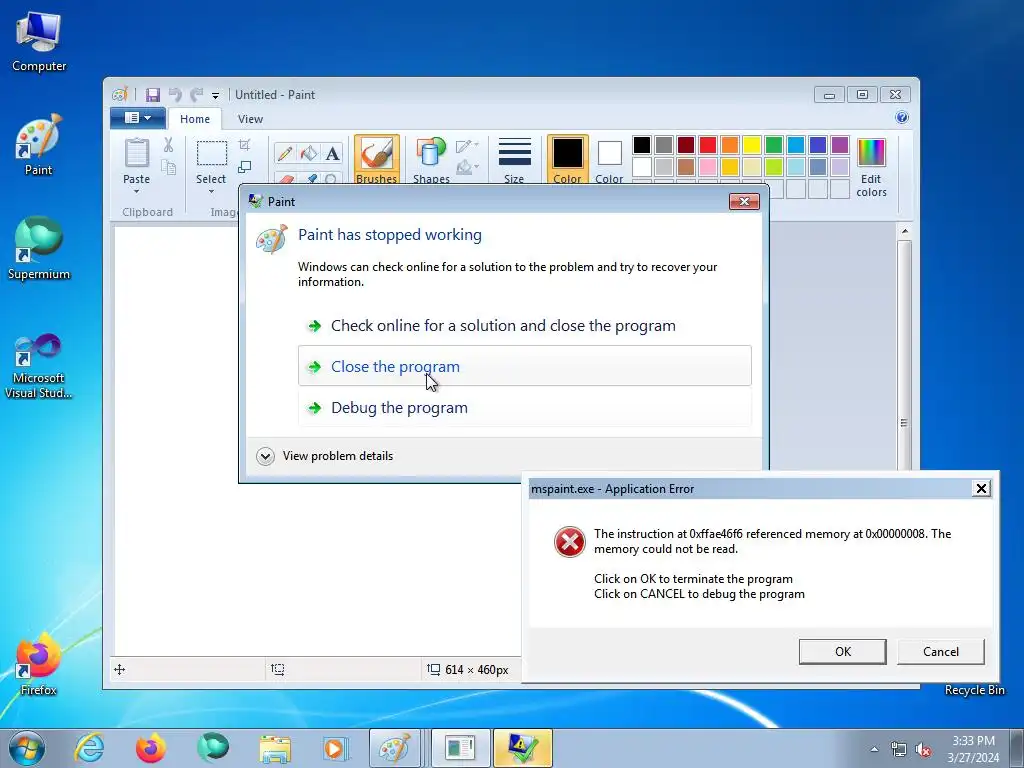Click the Select rectangle tool
Screen dimensions: 1024x768
point(212,153)
